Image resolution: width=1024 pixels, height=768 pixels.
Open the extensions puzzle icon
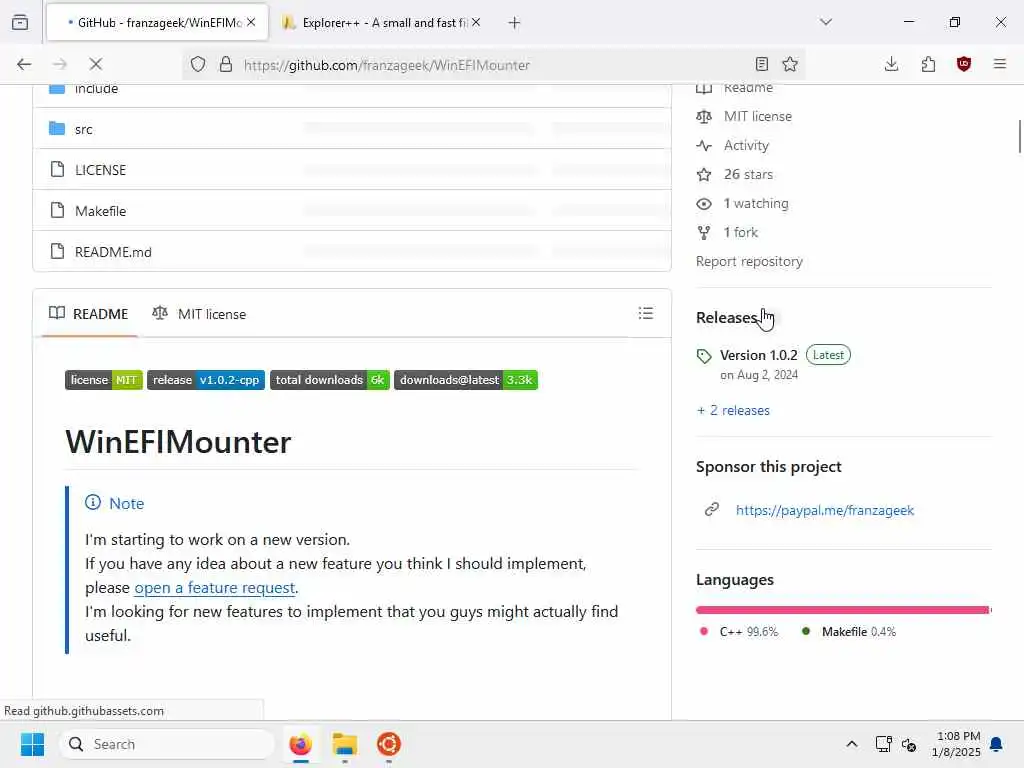coord(928,64)
